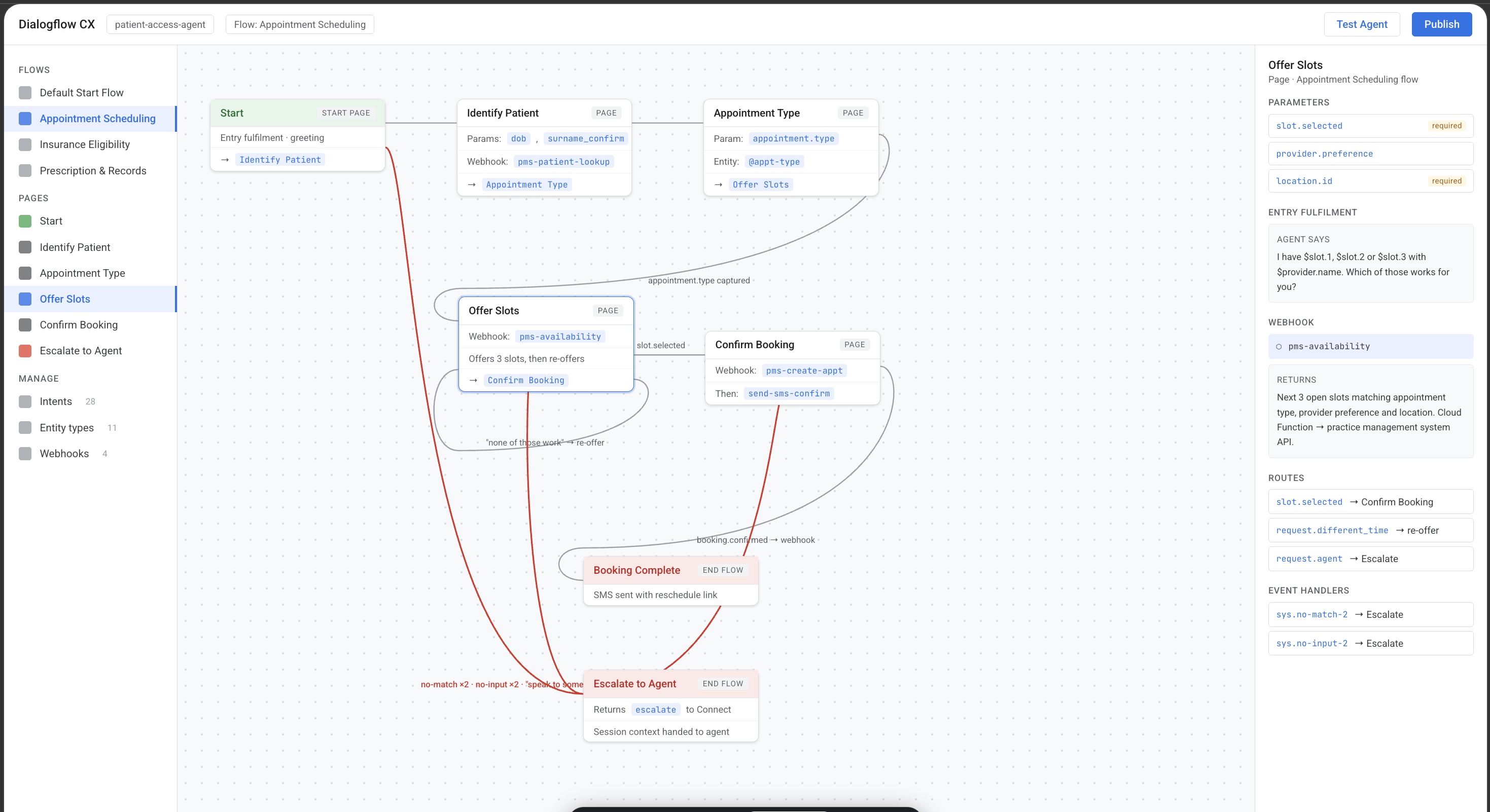Viewport: 1490px width, 812px height.
Task: Select the Identify Patient node header on canvas
Action: (x=544, y=113)
